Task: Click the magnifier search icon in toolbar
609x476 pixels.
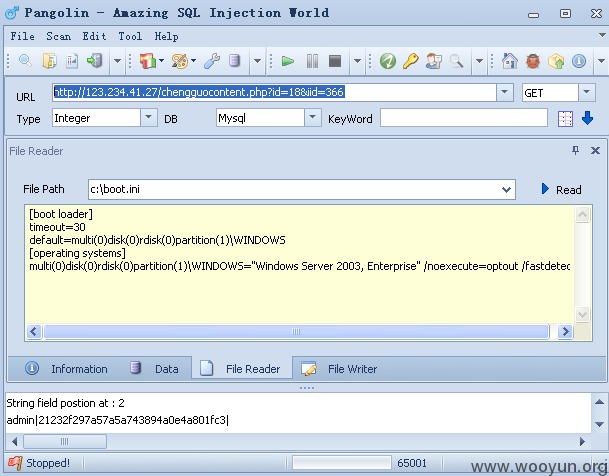Action: 25,61
